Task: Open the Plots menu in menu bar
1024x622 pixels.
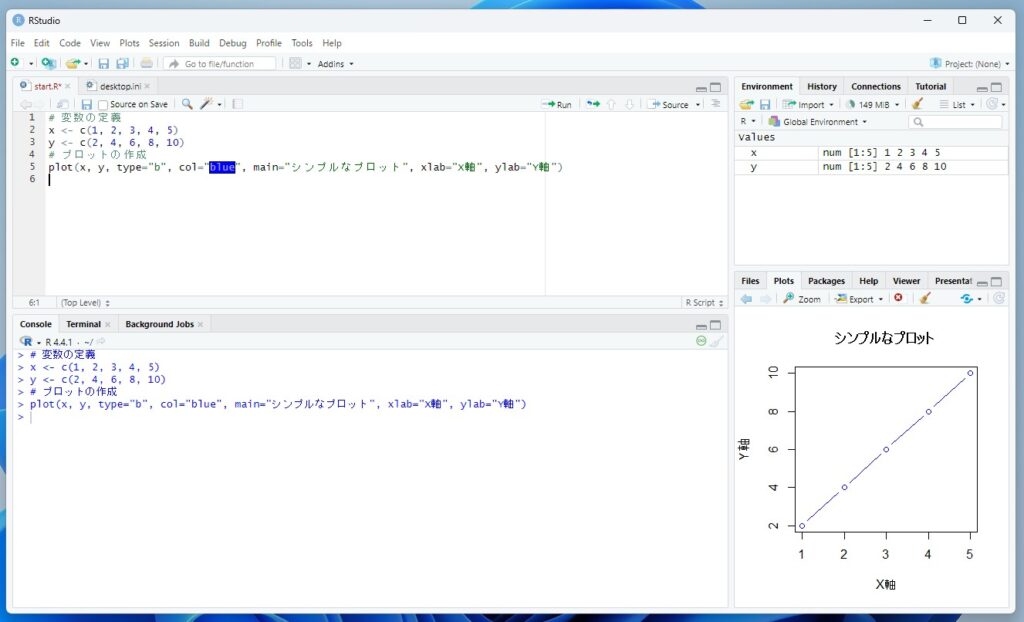Action: 129,43
